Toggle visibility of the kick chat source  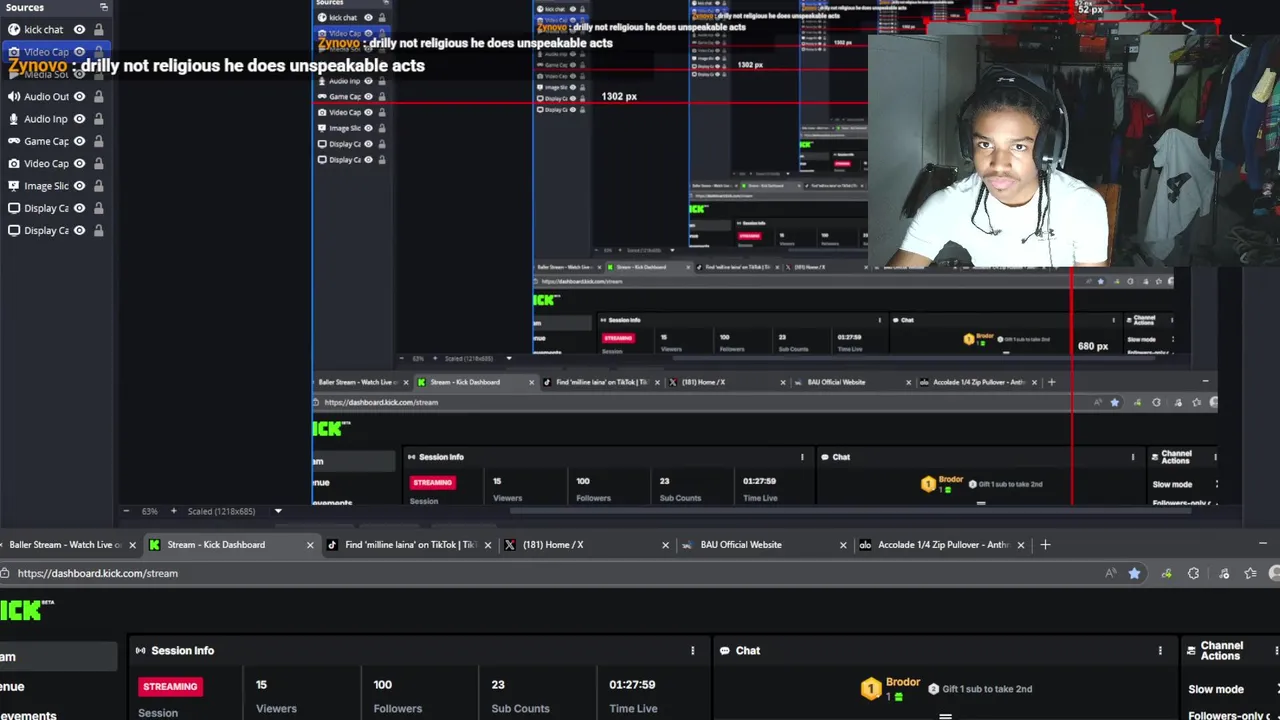(x=79, y=30)
